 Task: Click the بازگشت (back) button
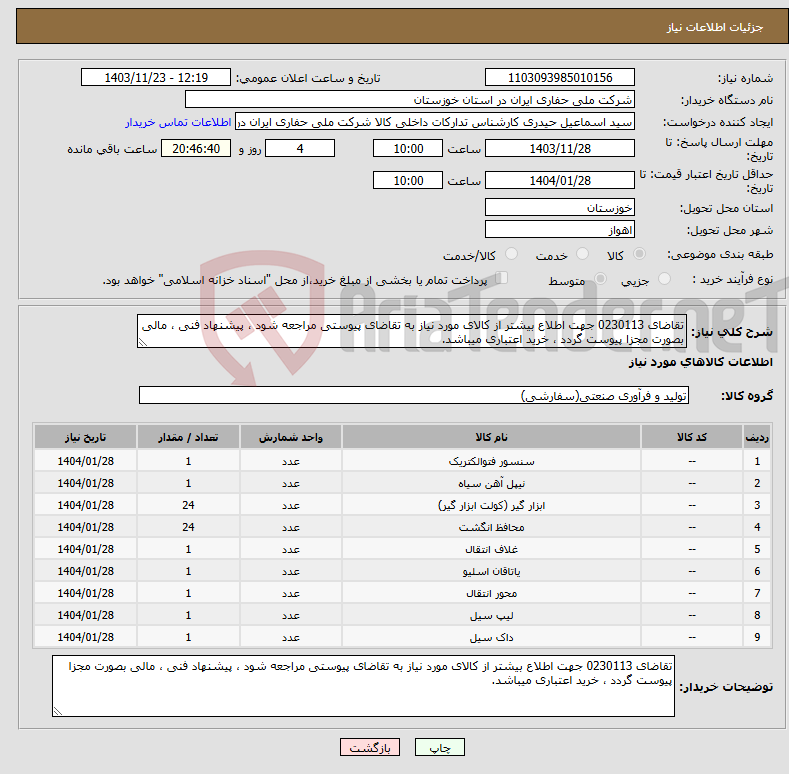pyautogui.click(x=370, y=747)
